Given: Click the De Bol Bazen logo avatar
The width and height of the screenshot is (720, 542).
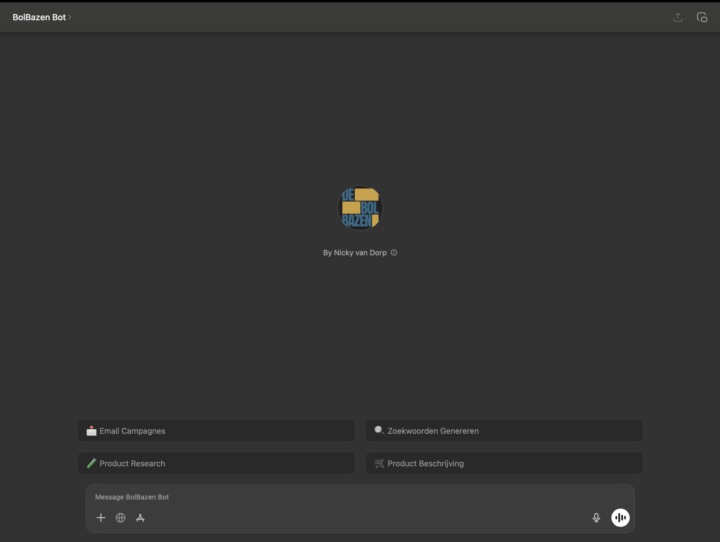Looking at the screenshot, I should click(x=360, y=208).
